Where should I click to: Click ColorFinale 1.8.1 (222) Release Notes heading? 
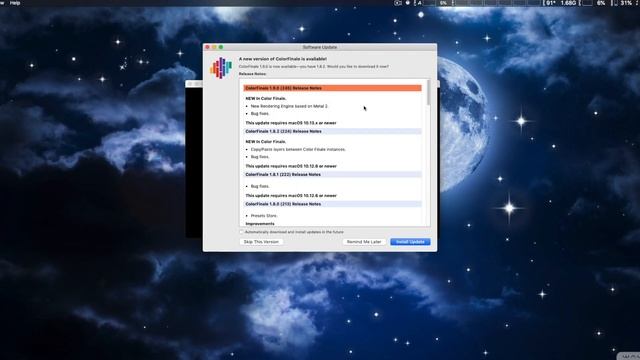pos(332,174)
